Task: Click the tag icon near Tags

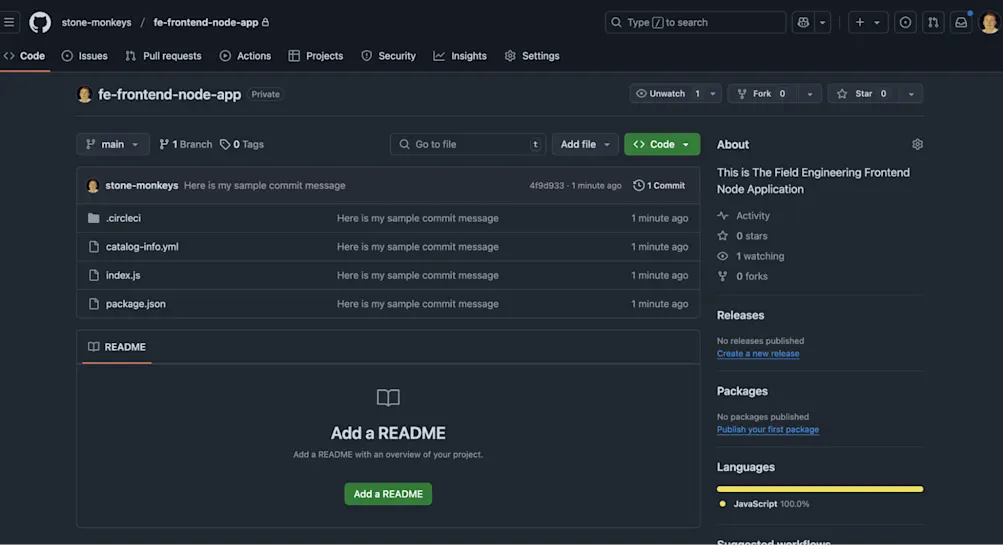Action: click(x=225, y=145)
